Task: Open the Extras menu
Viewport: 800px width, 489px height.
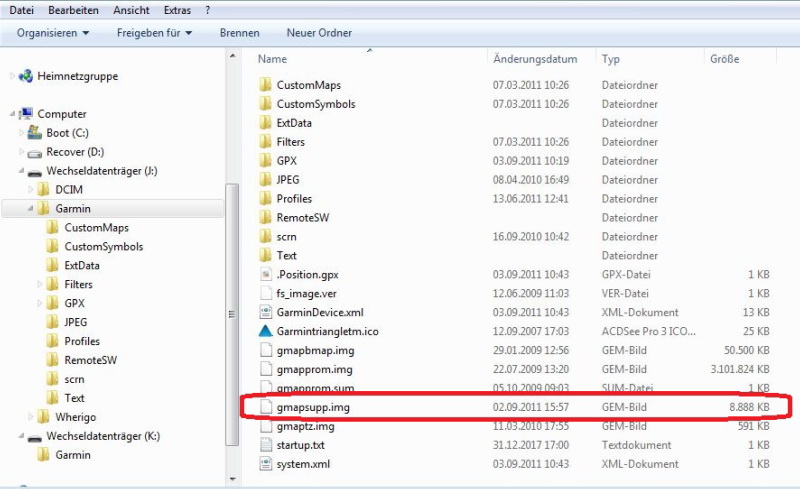Action: coord(178,10)
